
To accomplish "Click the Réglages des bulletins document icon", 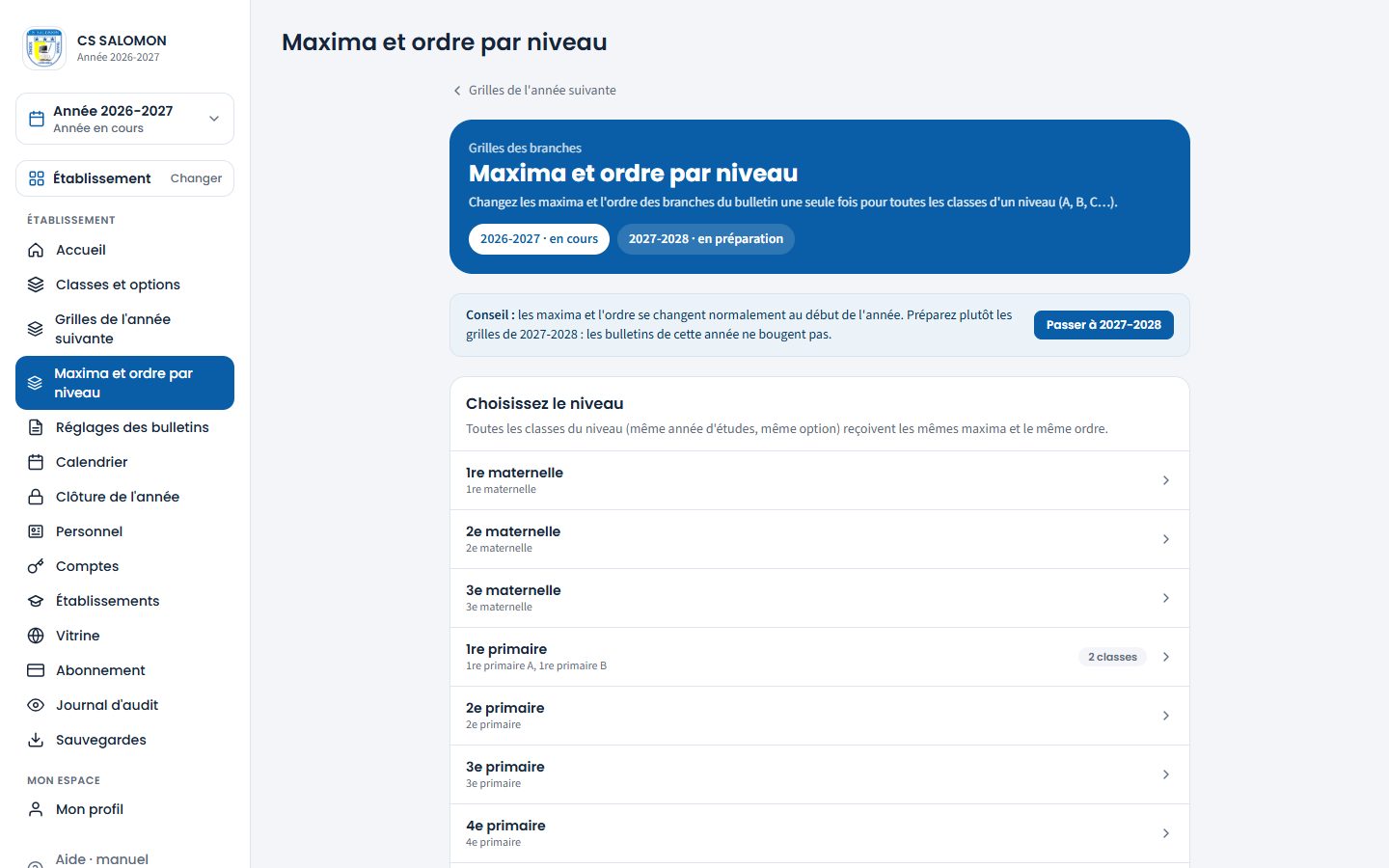I will click(36, 427).
